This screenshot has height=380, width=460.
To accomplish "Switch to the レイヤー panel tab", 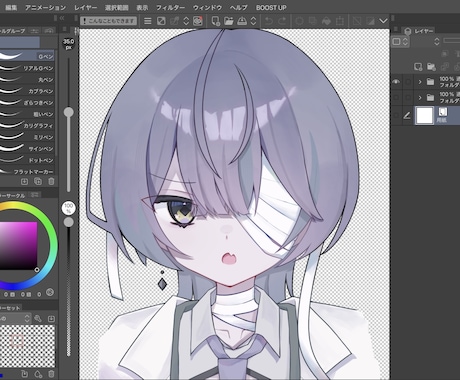I will [419, 31].
